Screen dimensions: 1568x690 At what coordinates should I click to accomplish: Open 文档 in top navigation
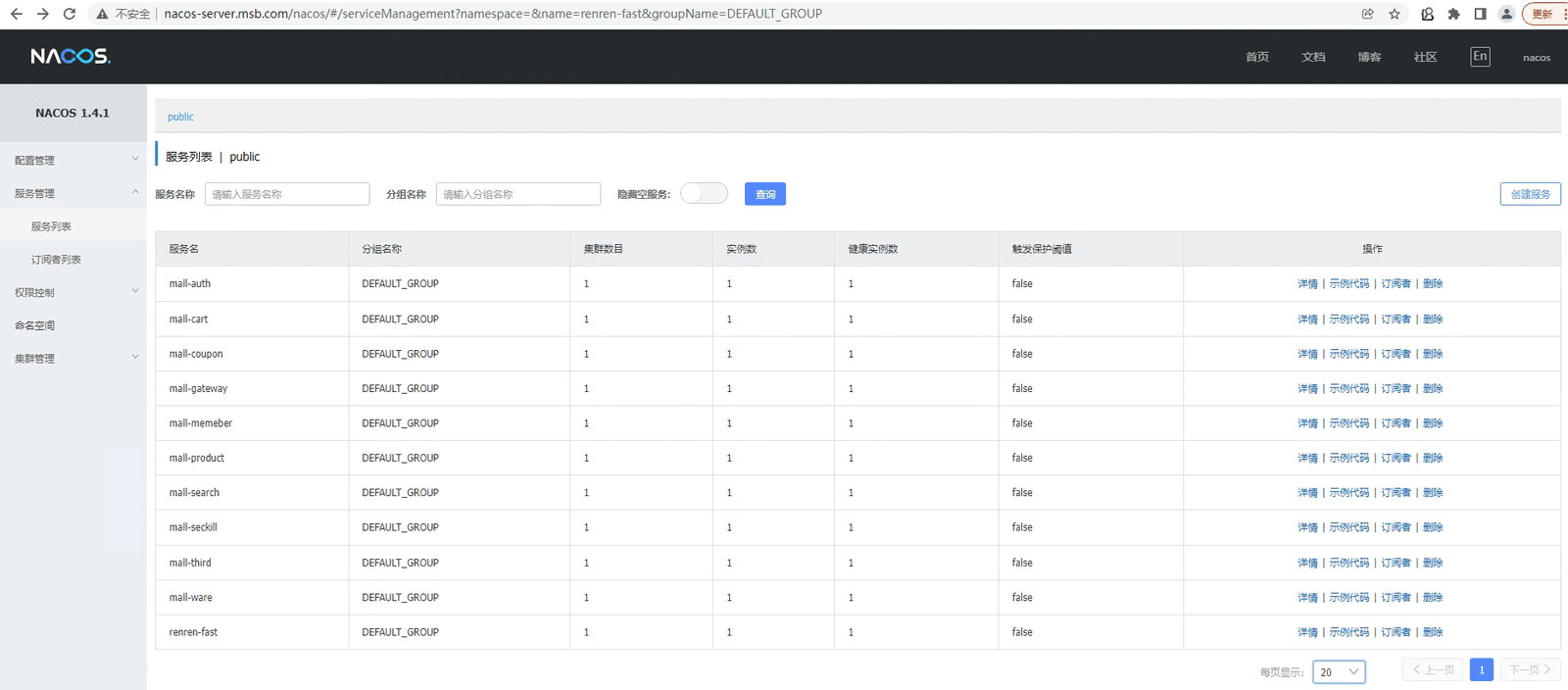click(x=1313, y=57)
